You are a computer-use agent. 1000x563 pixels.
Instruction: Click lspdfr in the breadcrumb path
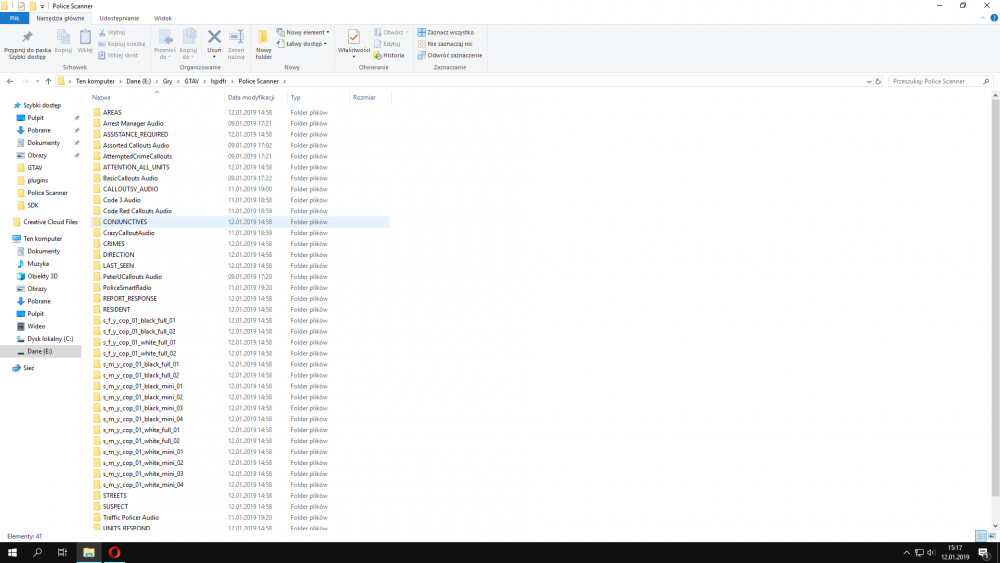click(x=219, y=81)
